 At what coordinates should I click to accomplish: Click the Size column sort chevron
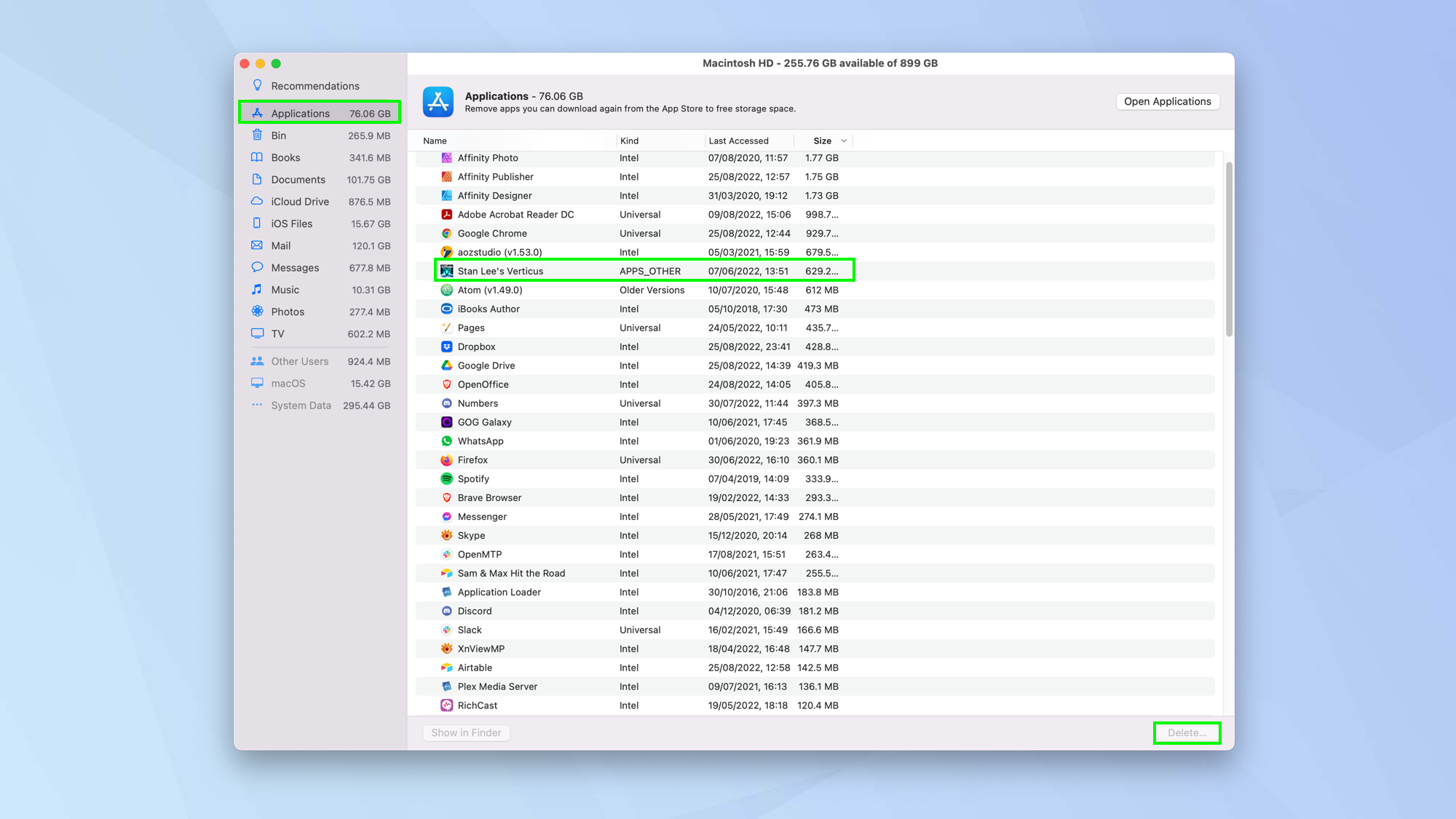[844, 141]
